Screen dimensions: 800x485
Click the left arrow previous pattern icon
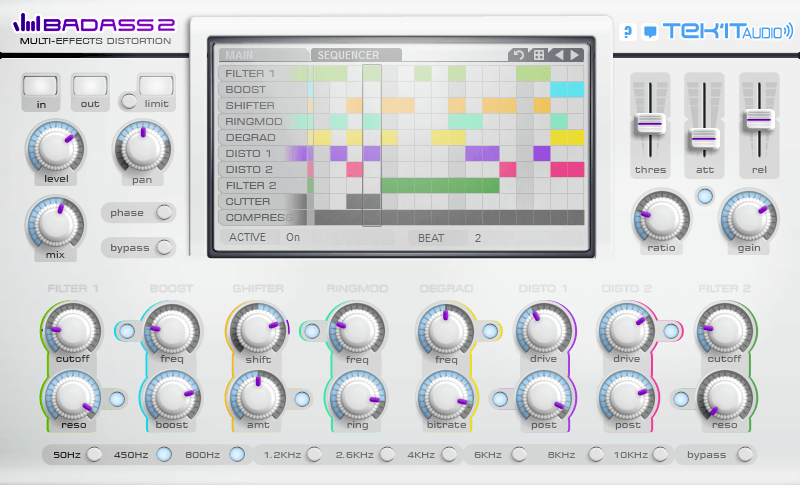[559, 55]
